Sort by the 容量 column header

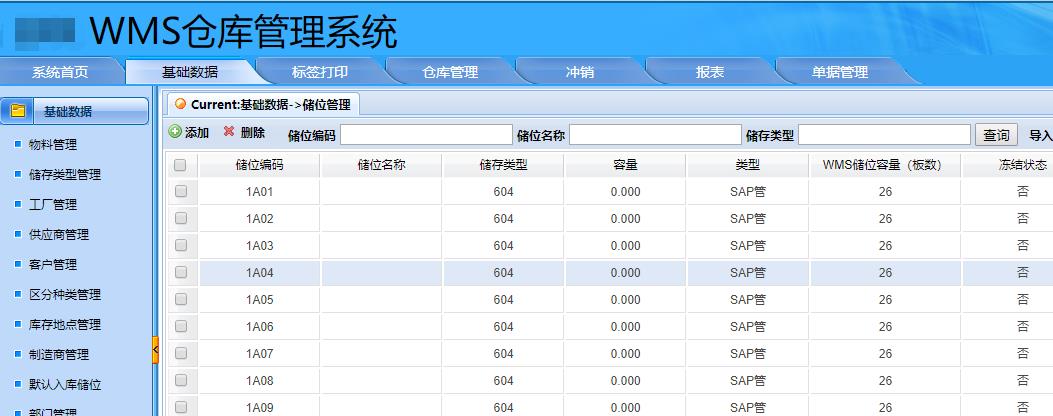[x=625, y=165]
